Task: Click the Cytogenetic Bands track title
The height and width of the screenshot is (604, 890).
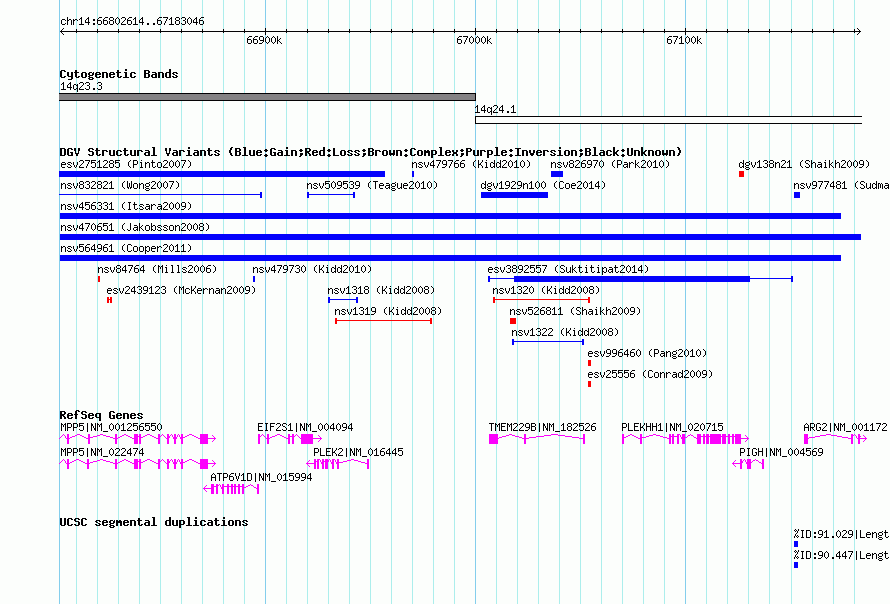Action: pos(119,74)
